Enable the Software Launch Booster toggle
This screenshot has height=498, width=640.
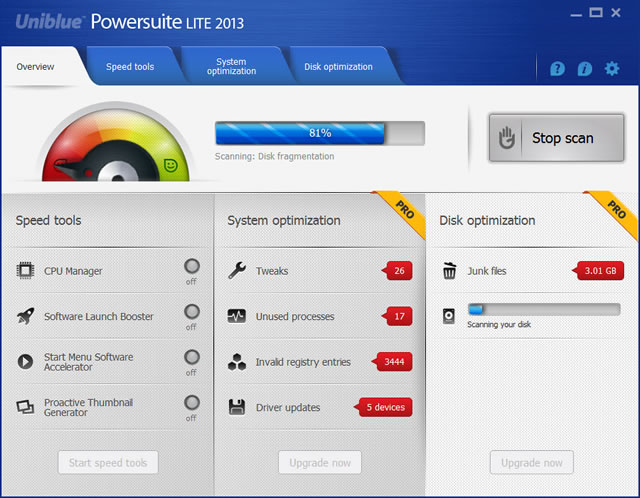coord(191,312)
